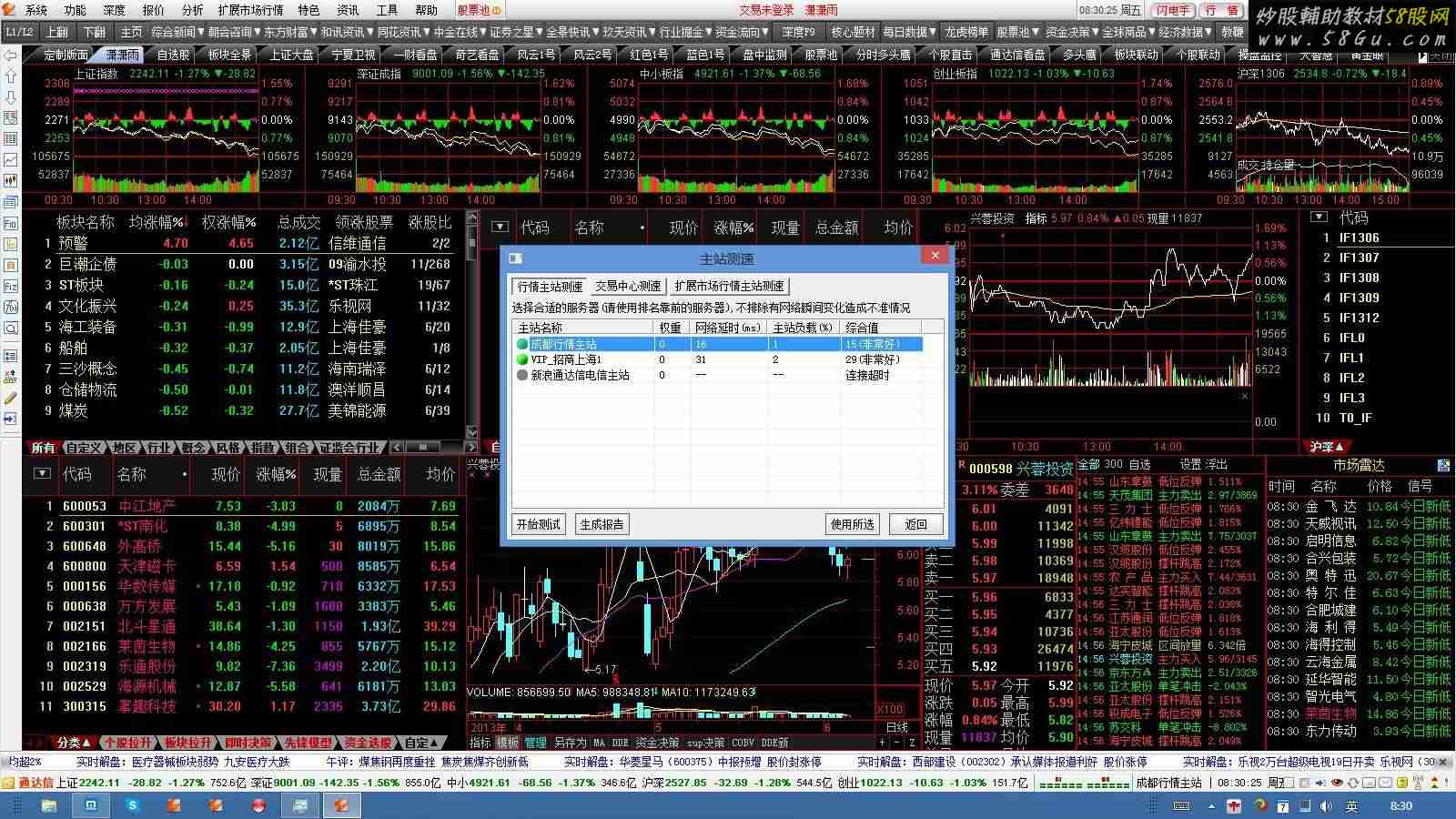Select the 新浪通达信电信主站 server row
1456x819 pixels.
click(x=719, y=375)
